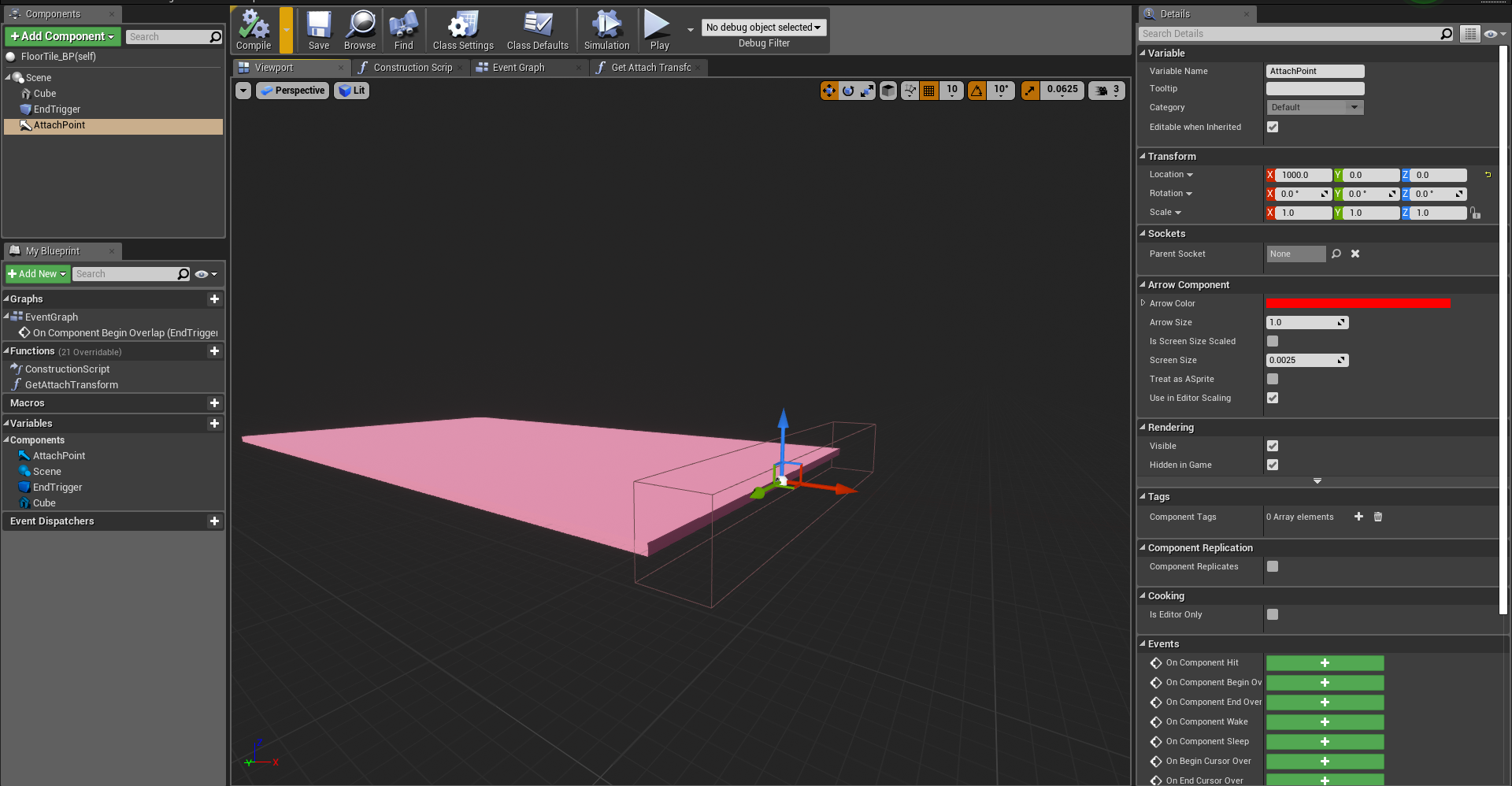Open the Category dropdown set to Default
Screen dimensions: 1512x786
tap(1314, 107)
